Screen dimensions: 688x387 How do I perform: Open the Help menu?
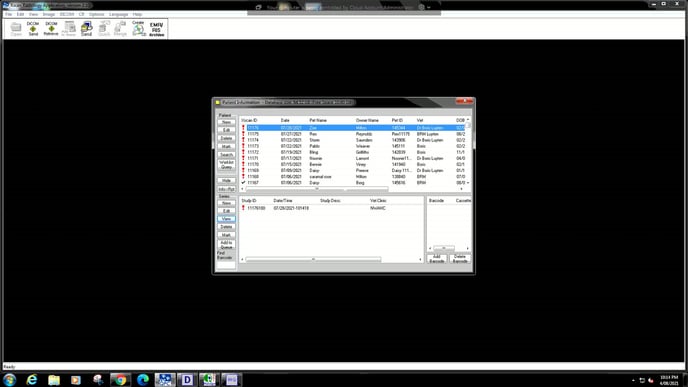137,14
